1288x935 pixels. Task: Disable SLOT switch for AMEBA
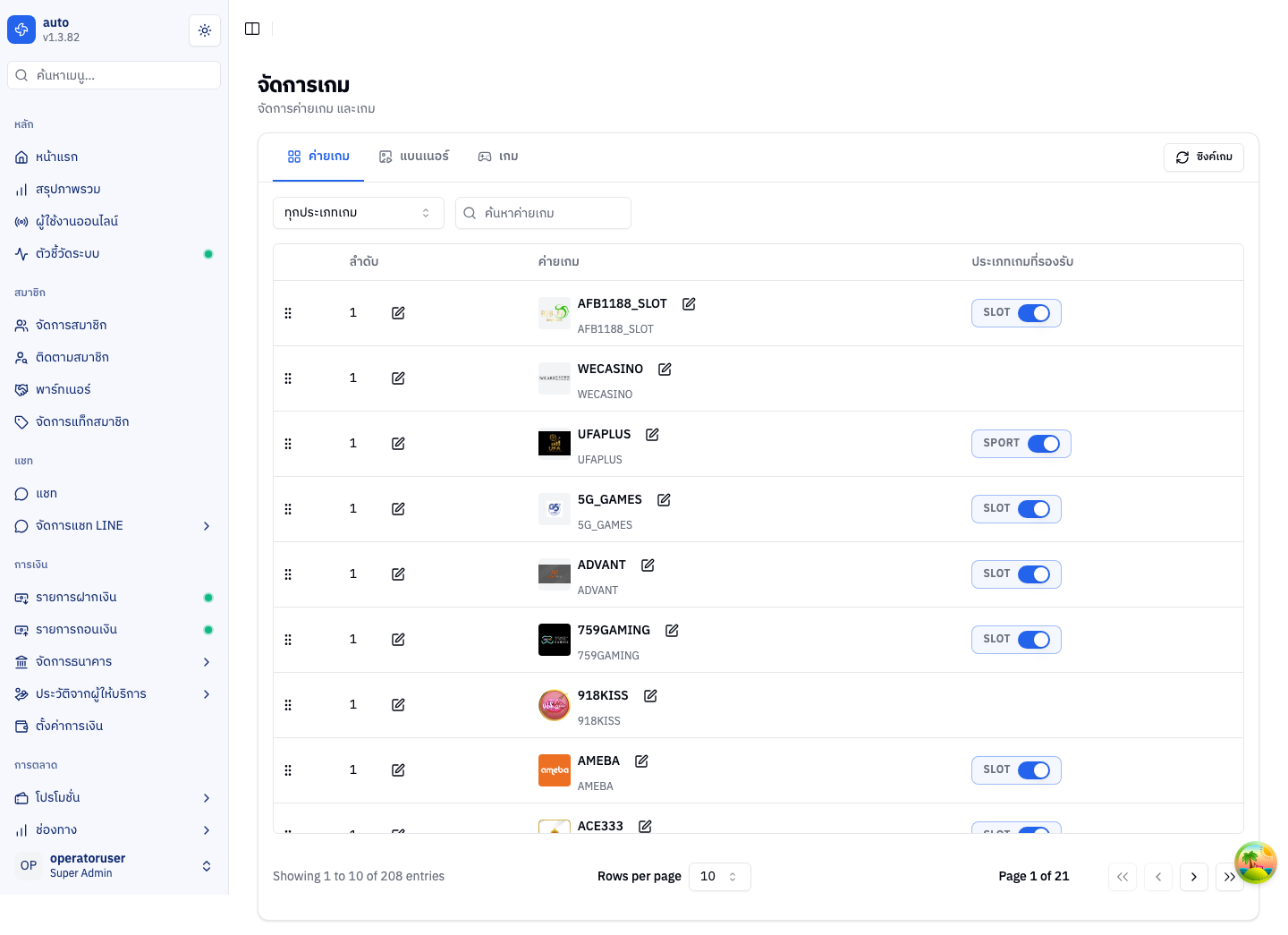1034,770
